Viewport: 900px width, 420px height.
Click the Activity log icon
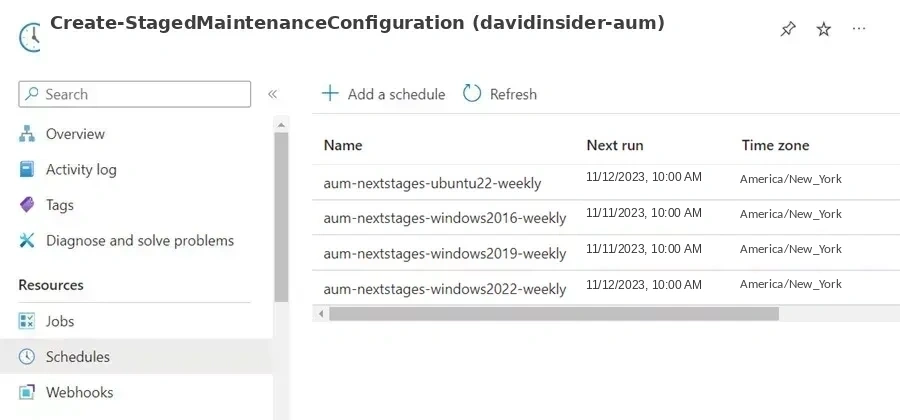[26, 169]
